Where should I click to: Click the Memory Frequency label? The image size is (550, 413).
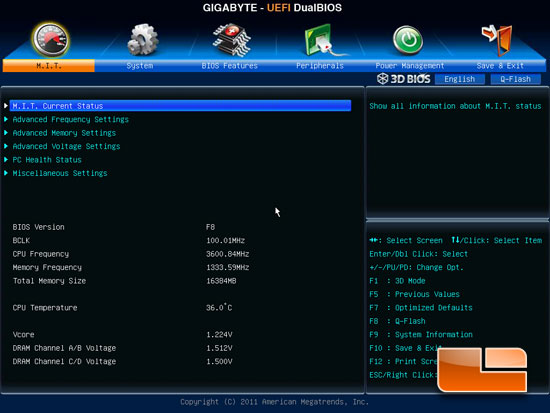(x=47, y=267)
